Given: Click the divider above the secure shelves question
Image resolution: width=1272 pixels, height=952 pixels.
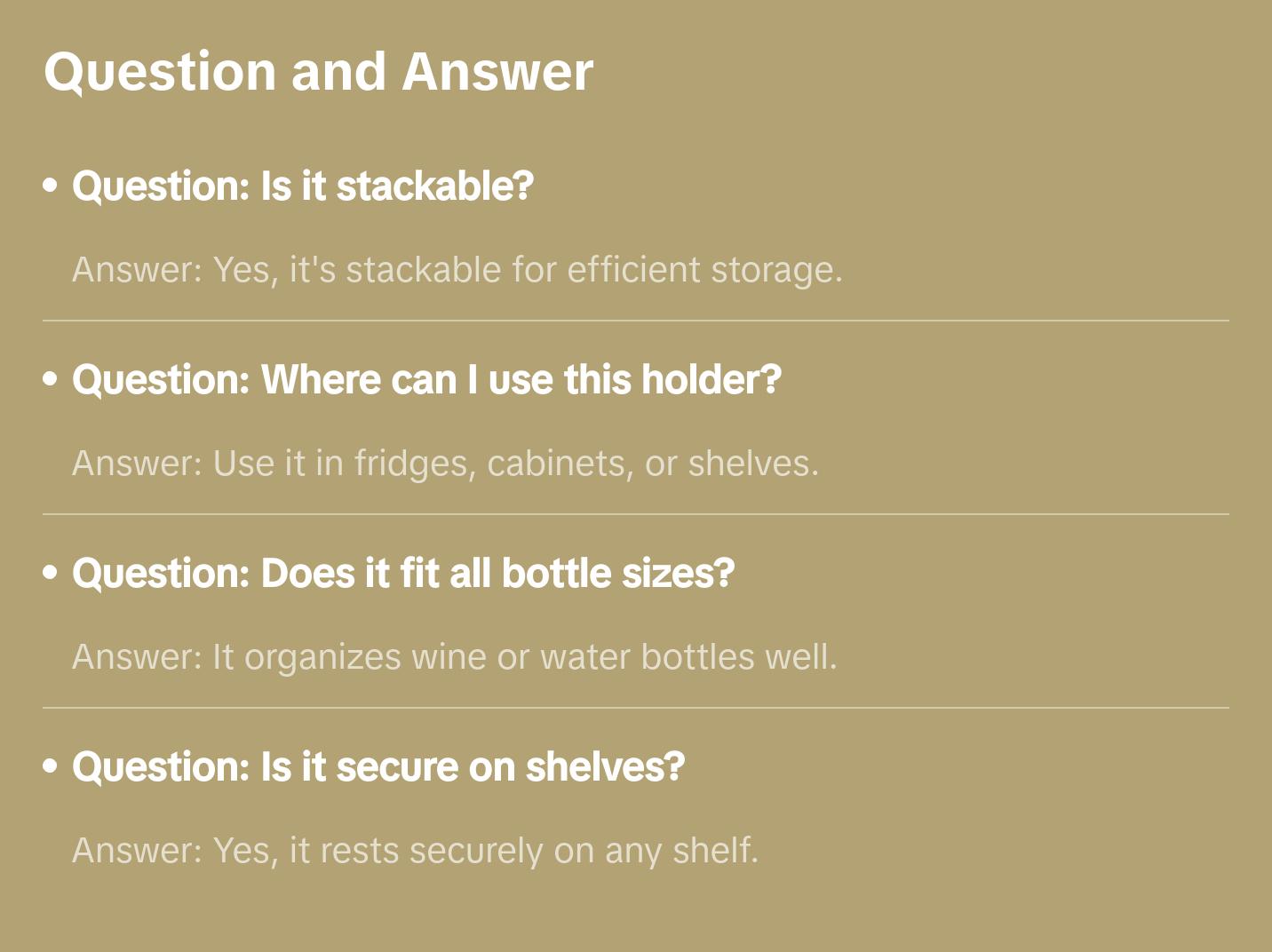Looking at the screenshot, I should pyautogui.click(x=636, y=708).
